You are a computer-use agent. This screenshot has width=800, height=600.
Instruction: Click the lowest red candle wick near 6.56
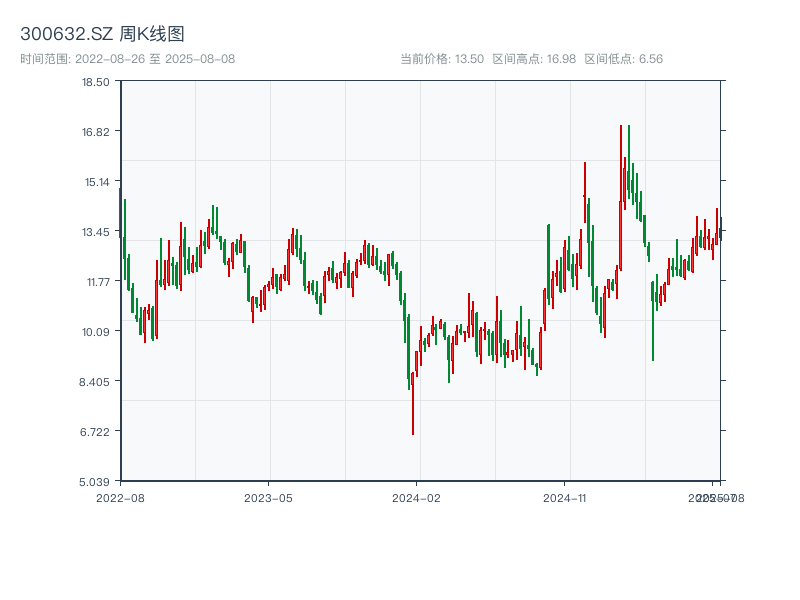[x=412, y=420]
